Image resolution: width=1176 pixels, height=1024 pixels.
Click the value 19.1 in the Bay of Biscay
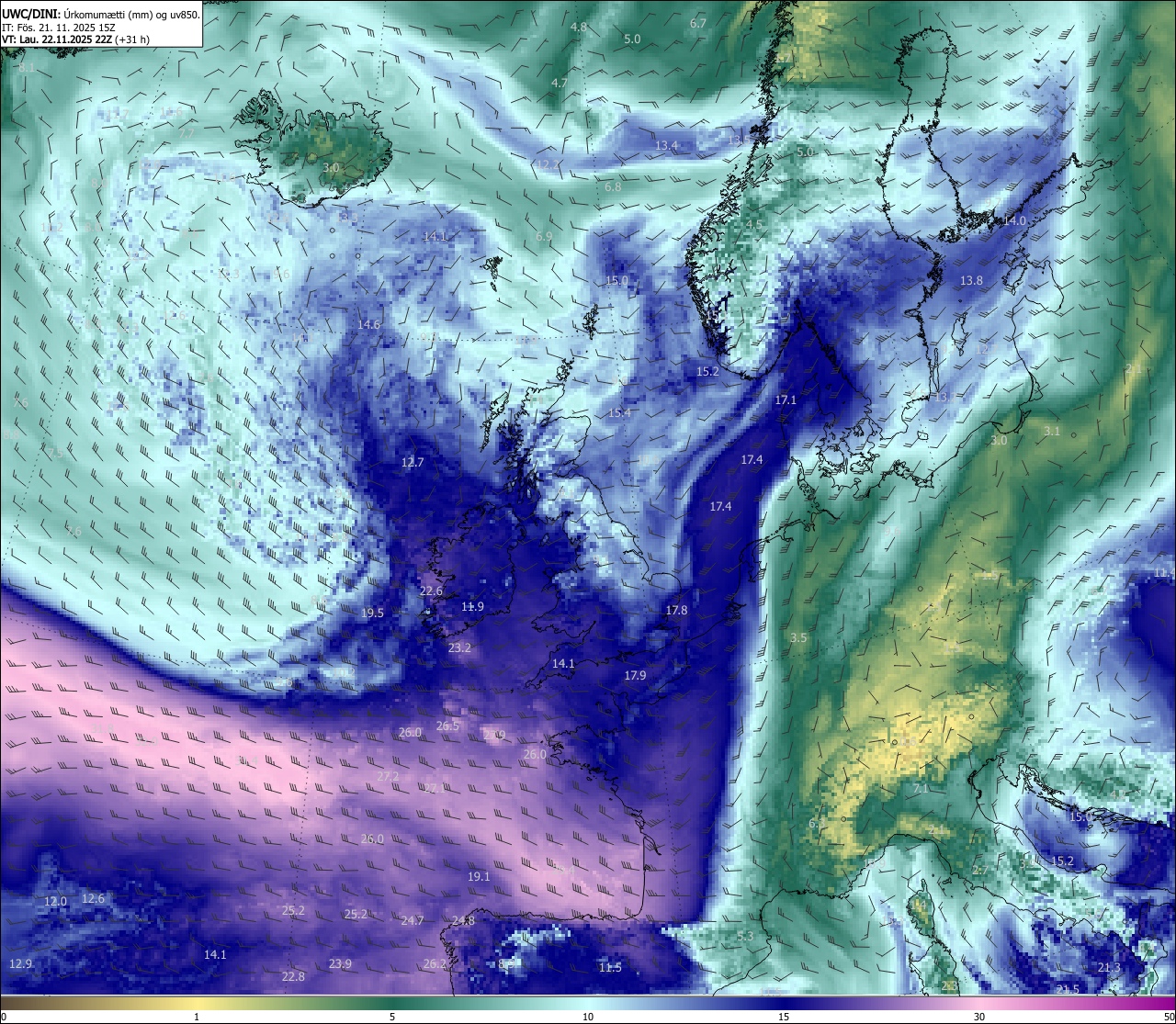(x=479, y=877)
